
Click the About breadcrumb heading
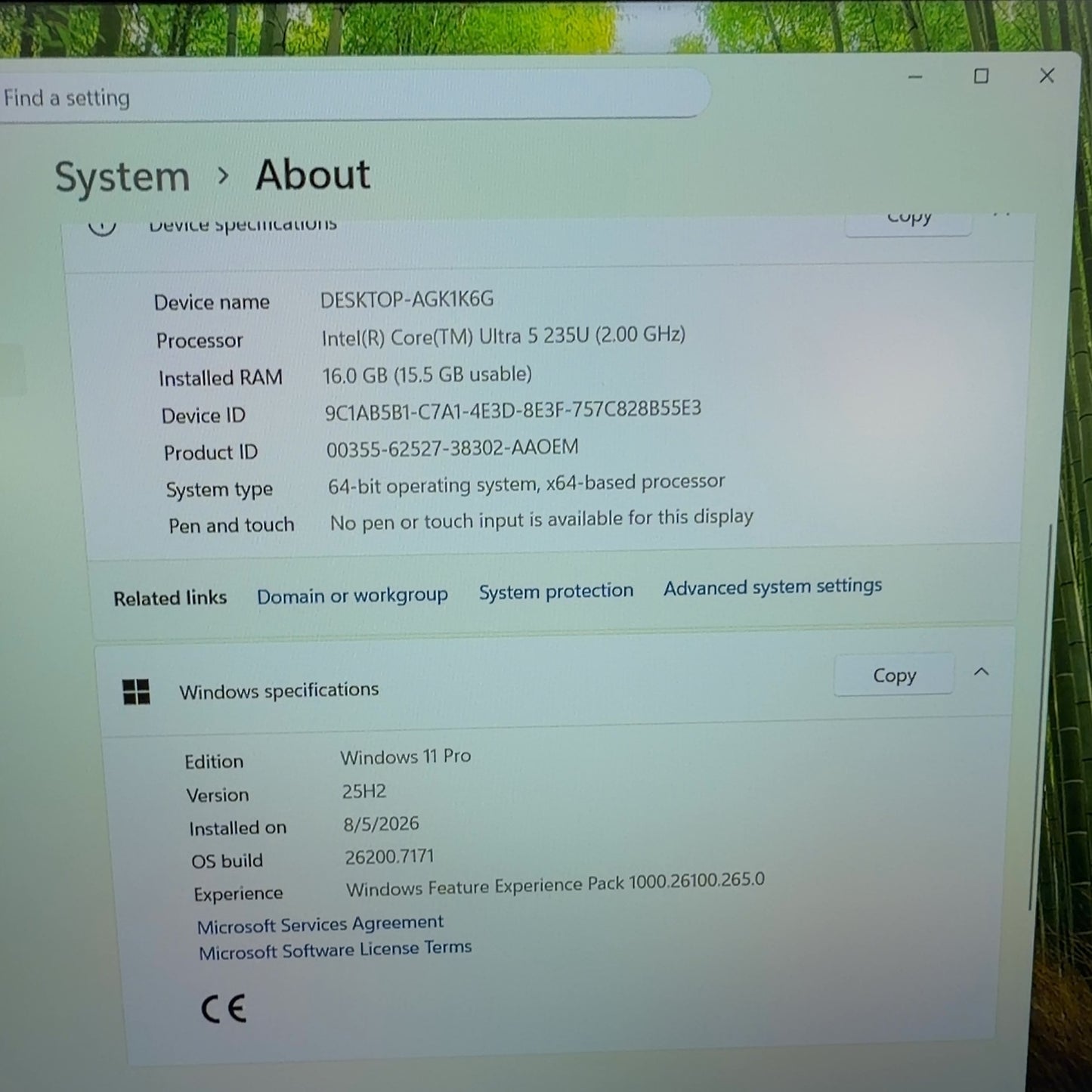coord(313,175)
